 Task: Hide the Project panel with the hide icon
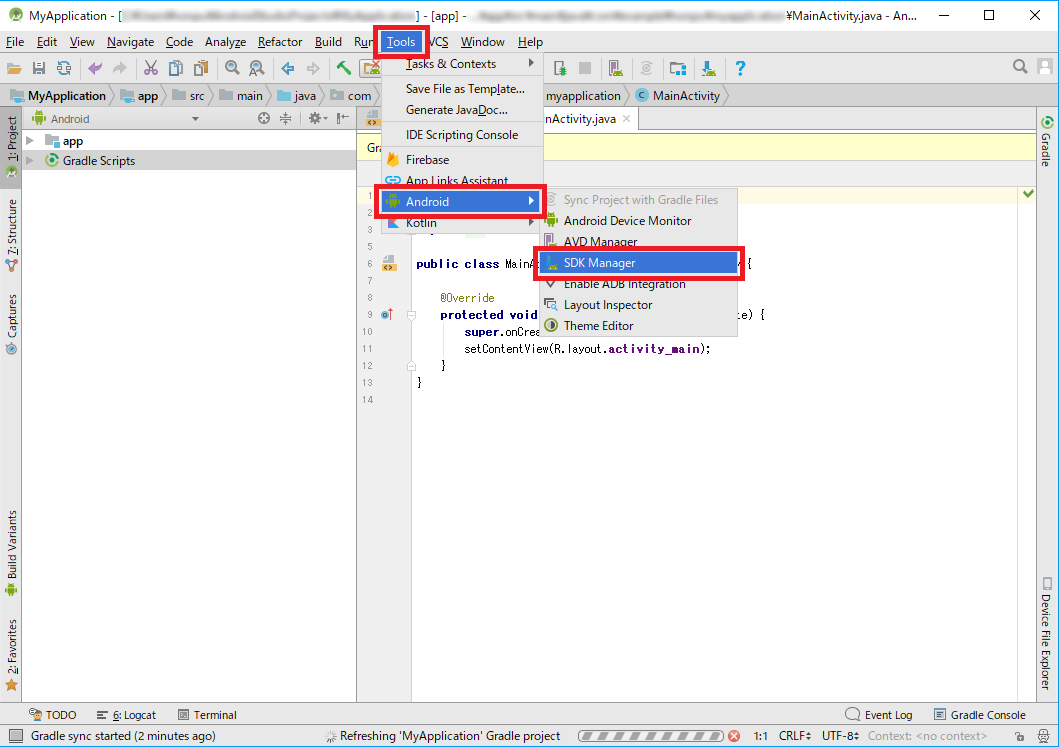[343, 118]
